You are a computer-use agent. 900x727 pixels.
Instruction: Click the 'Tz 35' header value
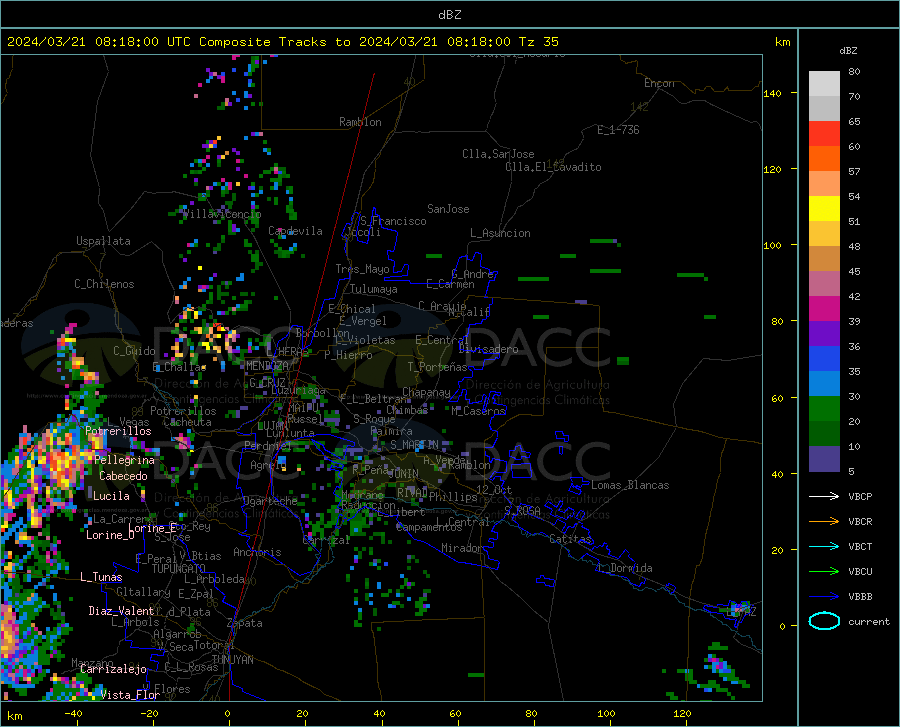[538, 42]
